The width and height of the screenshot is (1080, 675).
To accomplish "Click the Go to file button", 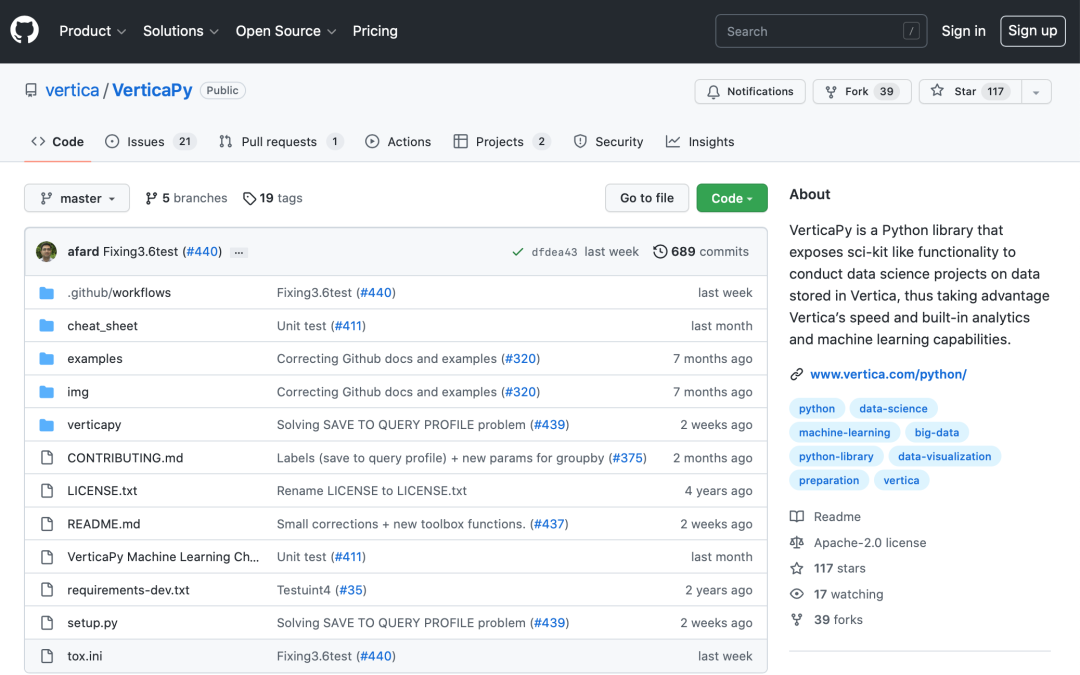I will [x=647, y=198].
